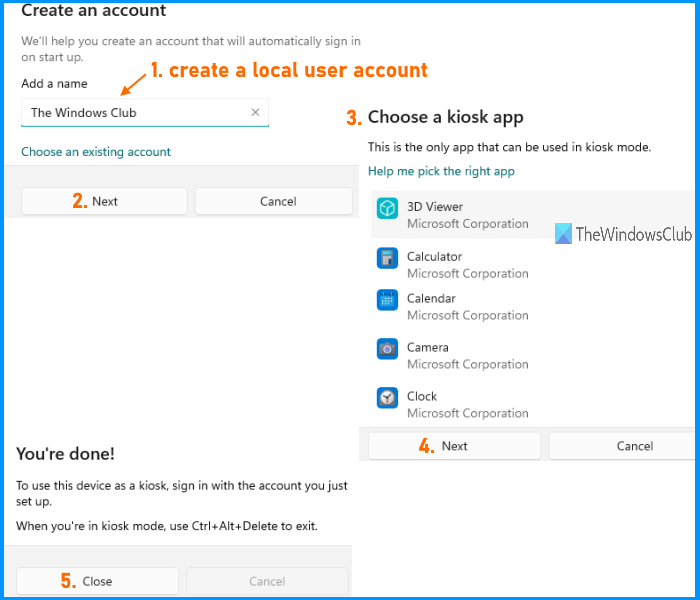Click the Calculator app icon
This screenshot has height=600, width=700.
pos(387,258)
